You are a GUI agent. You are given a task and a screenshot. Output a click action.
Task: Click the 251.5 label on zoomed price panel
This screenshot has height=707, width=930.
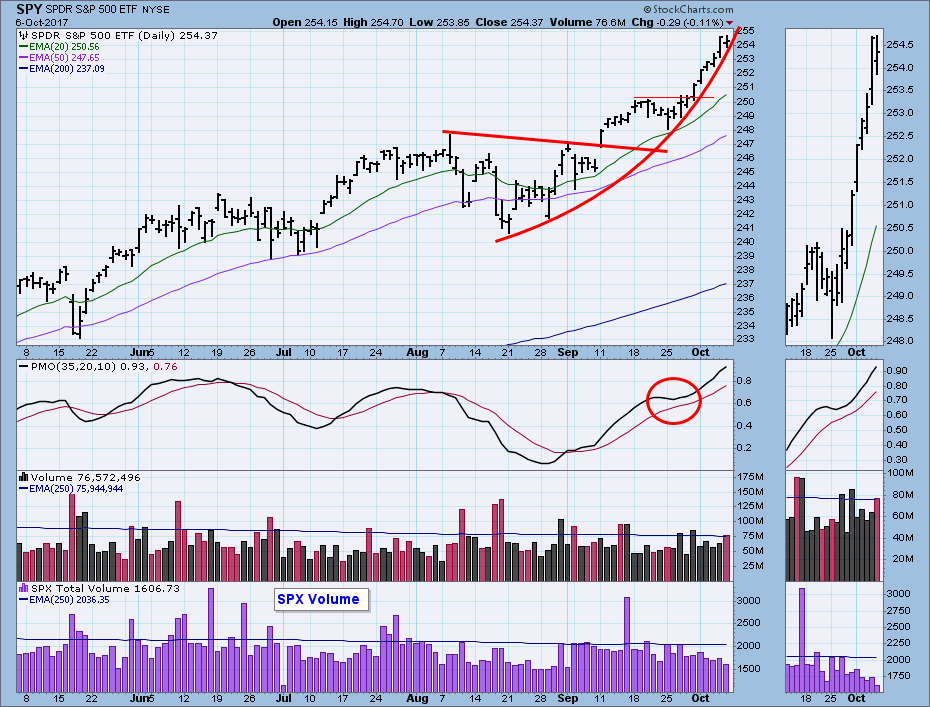(900, 181)
